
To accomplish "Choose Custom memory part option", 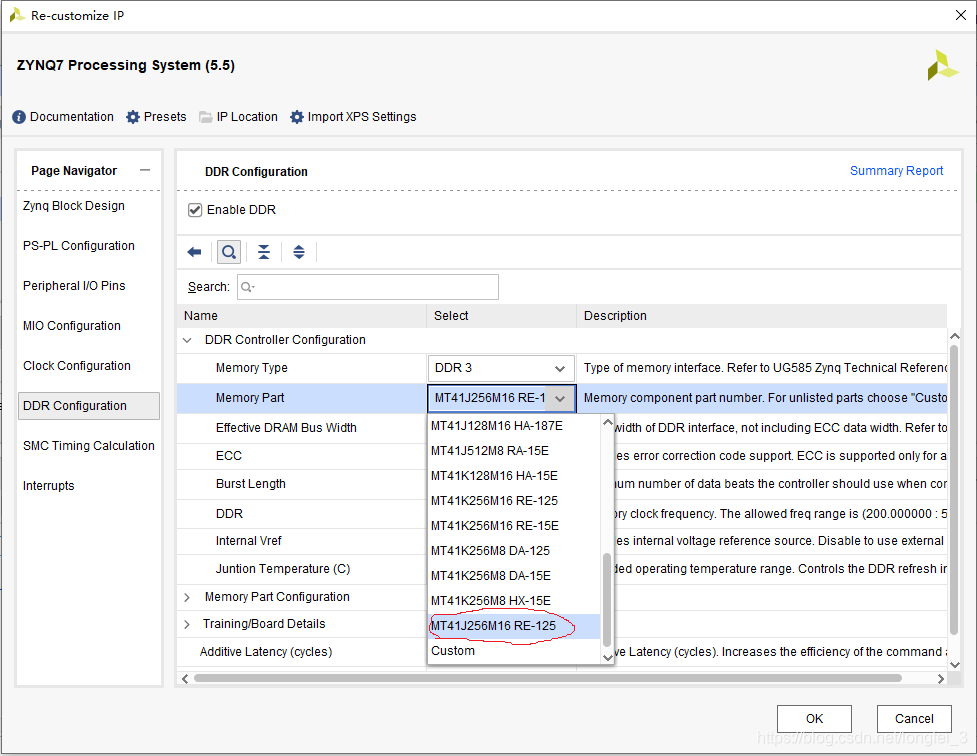I will (515, 651).
